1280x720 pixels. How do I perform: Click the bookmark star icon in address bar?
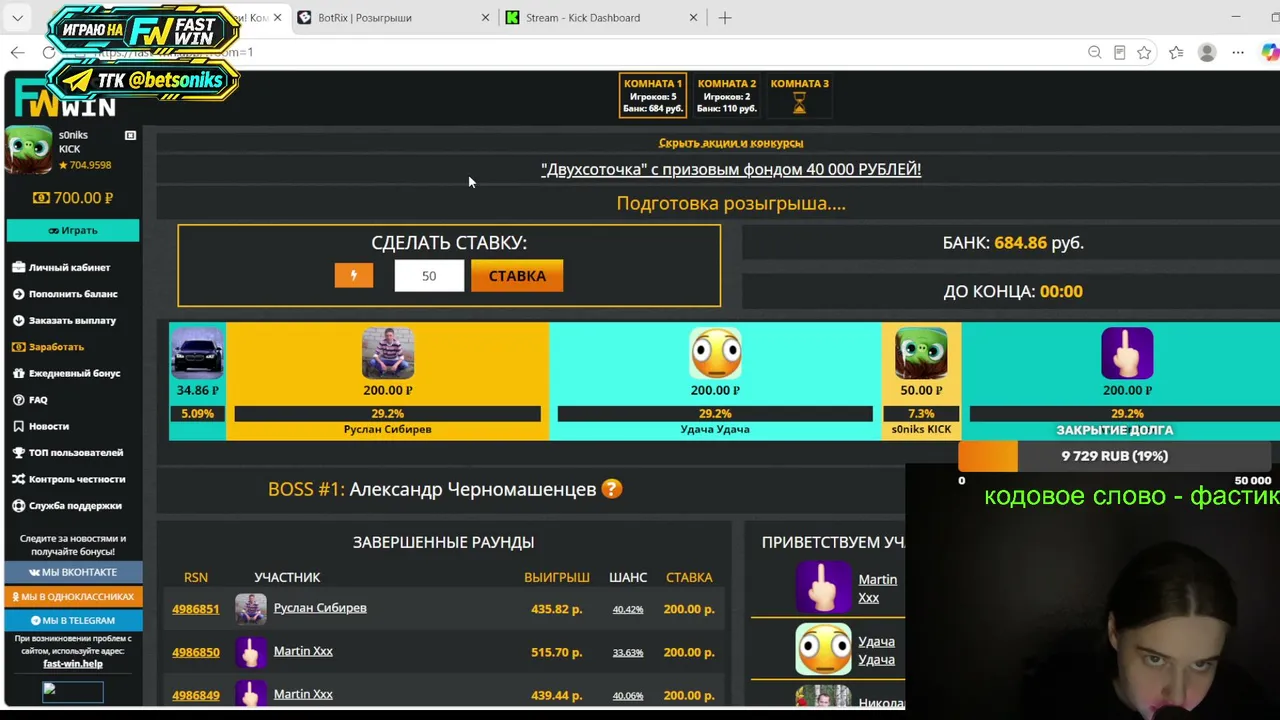1144,52
